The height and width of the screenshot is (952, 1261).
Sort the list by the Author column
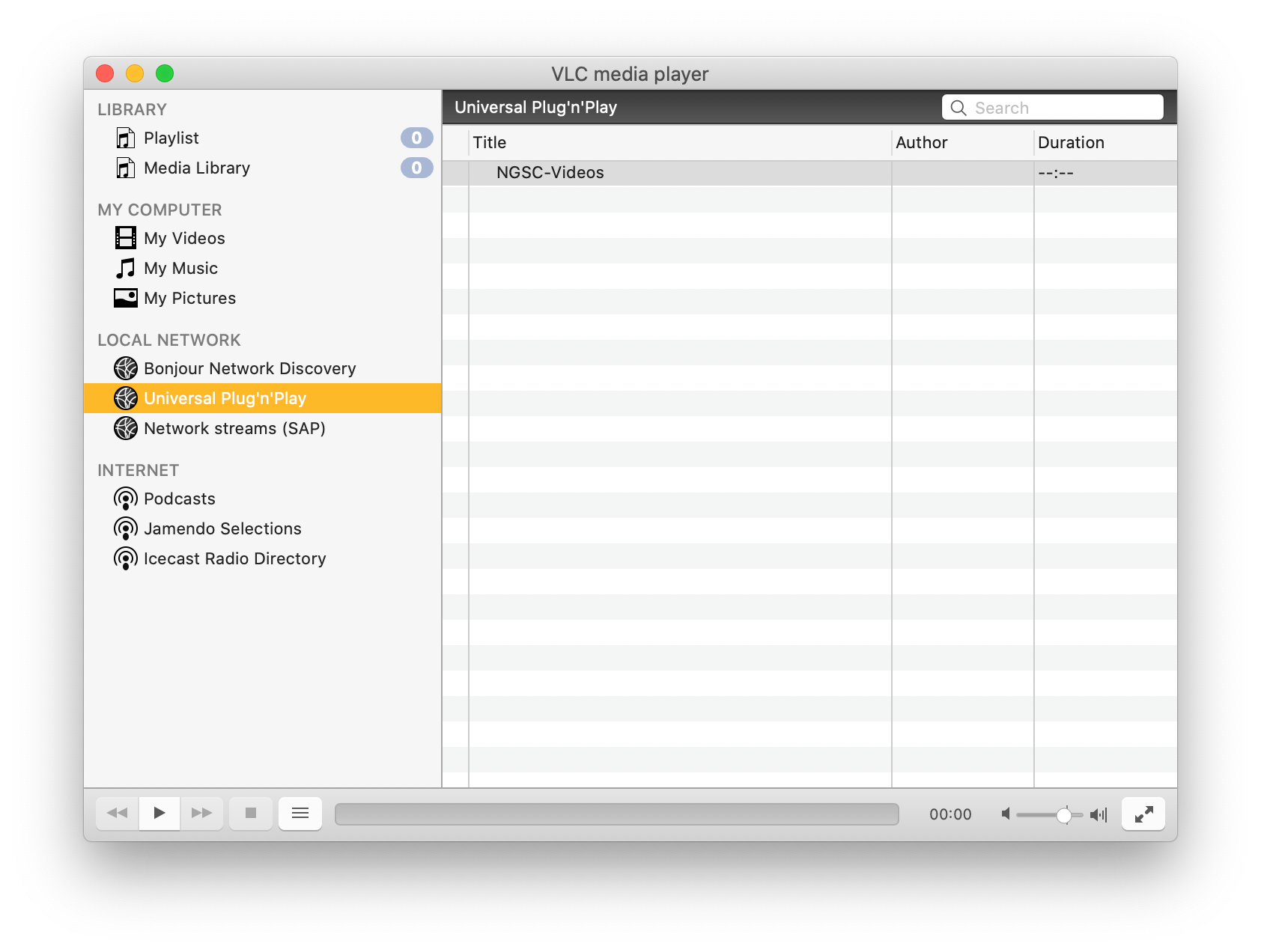[x=962, y=142]
